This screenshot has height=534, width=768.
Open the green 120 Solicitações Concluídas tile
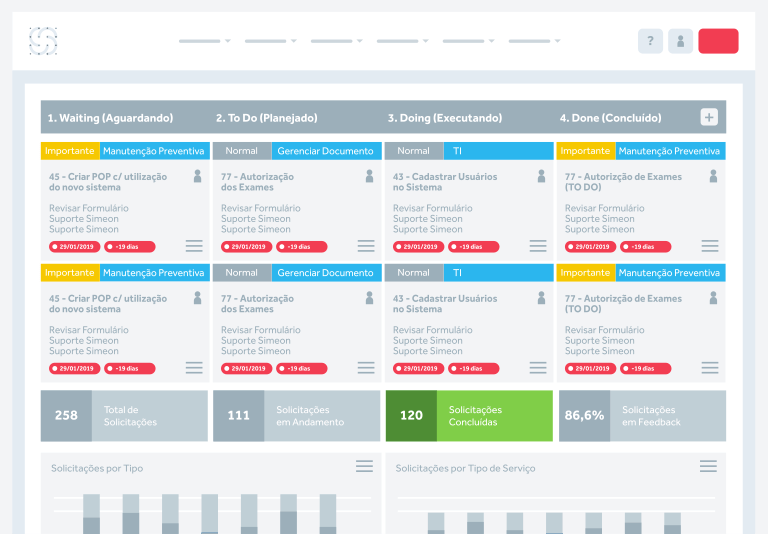[469, 416]
